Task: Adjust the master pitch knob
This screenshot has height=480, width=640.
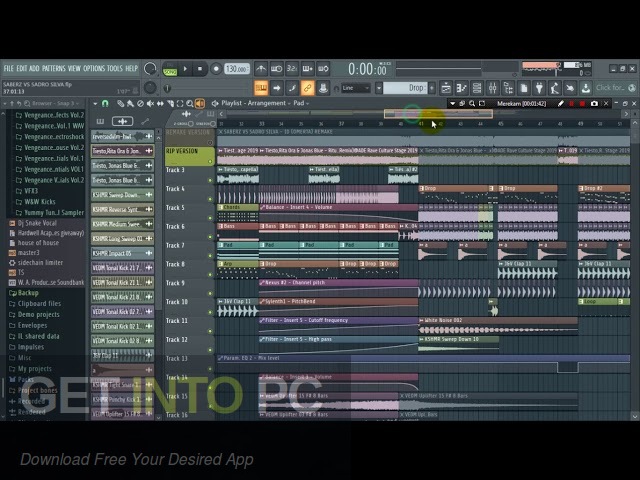Action: click(150, 87)
